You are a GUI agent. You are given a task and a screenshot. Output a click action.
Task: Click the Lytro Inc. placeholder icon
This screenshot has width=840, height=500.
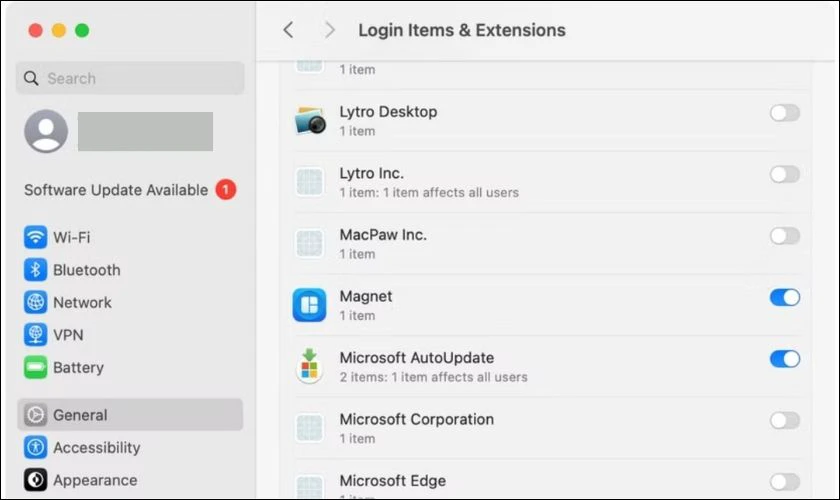point(309,182)
